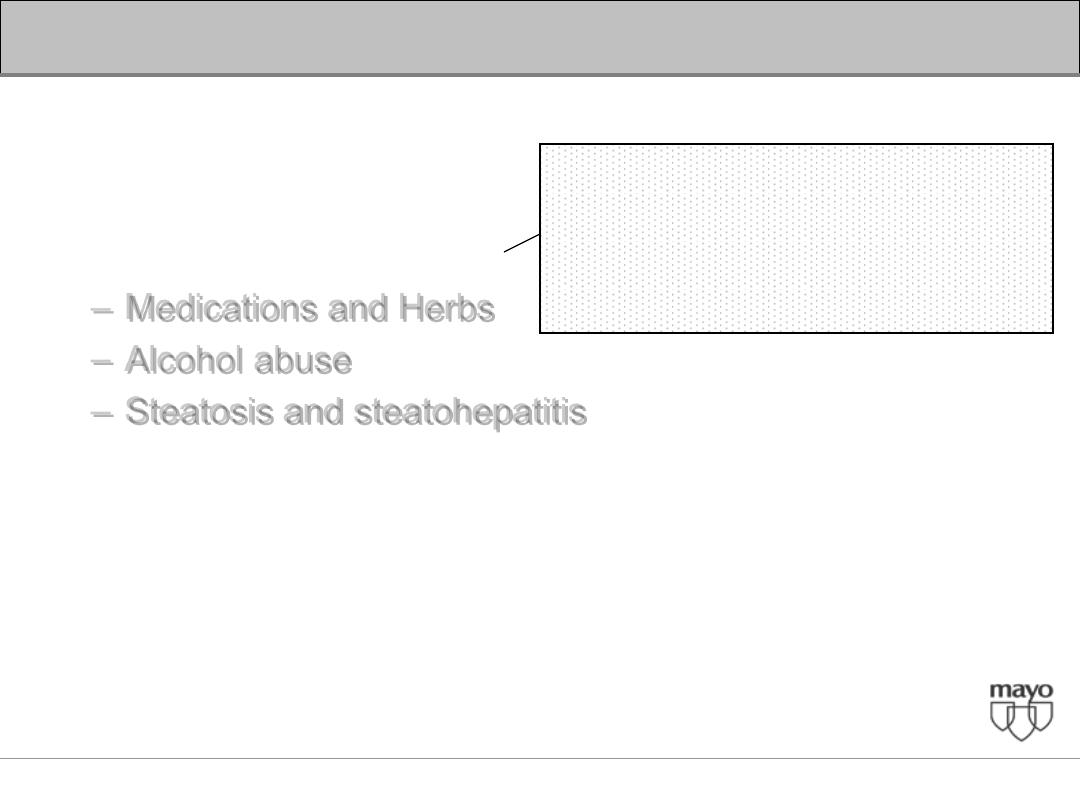Click the gray title banner

pyautogui.click(x=540, y=37)
